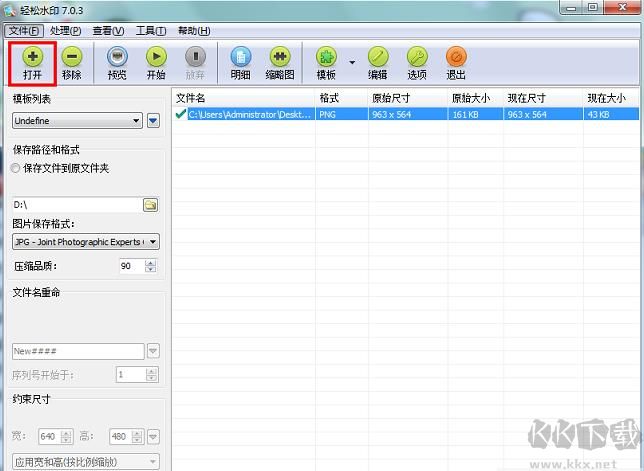Click the 43 KB current size cell
The width and height of the screenshot is (644, 471).
pyautogui.click(x=611, y=114)
